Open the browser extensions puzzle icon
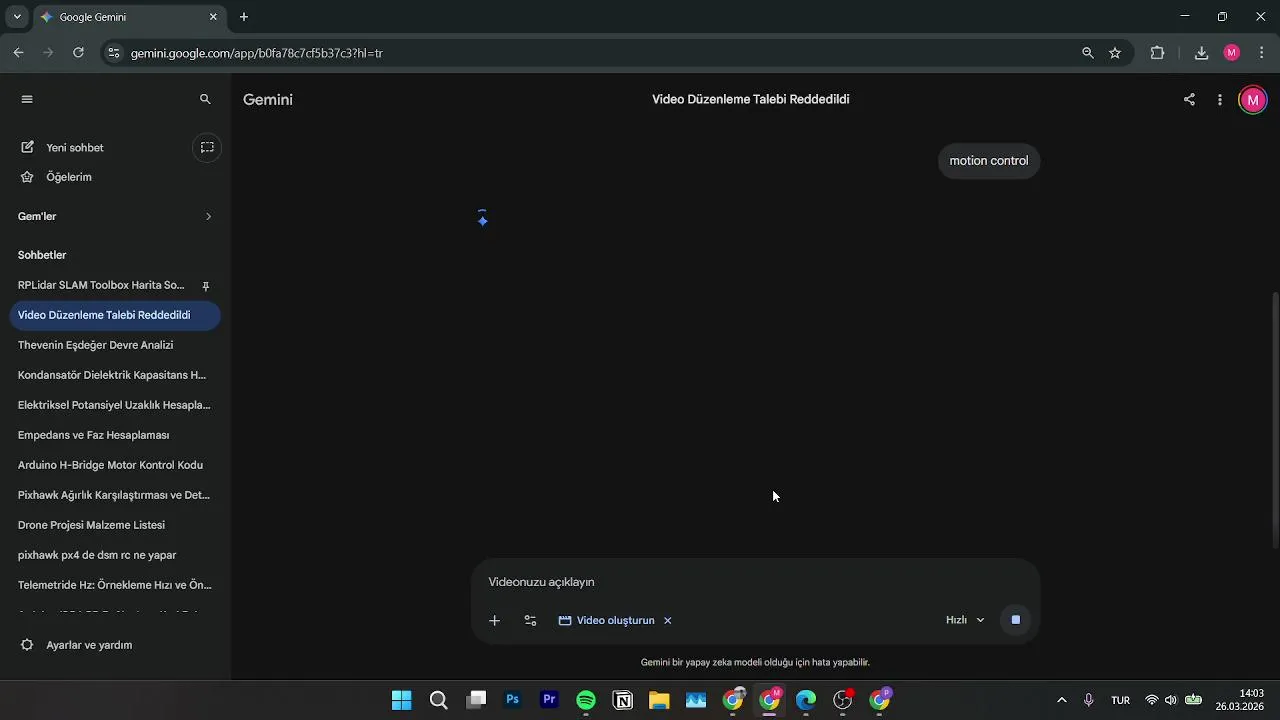The height and width of the screenshot is (720, 1280). tap(1157, 53)
